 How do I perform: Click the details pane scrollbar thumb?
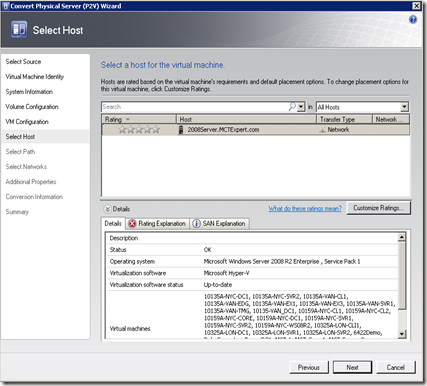[402, 276]
